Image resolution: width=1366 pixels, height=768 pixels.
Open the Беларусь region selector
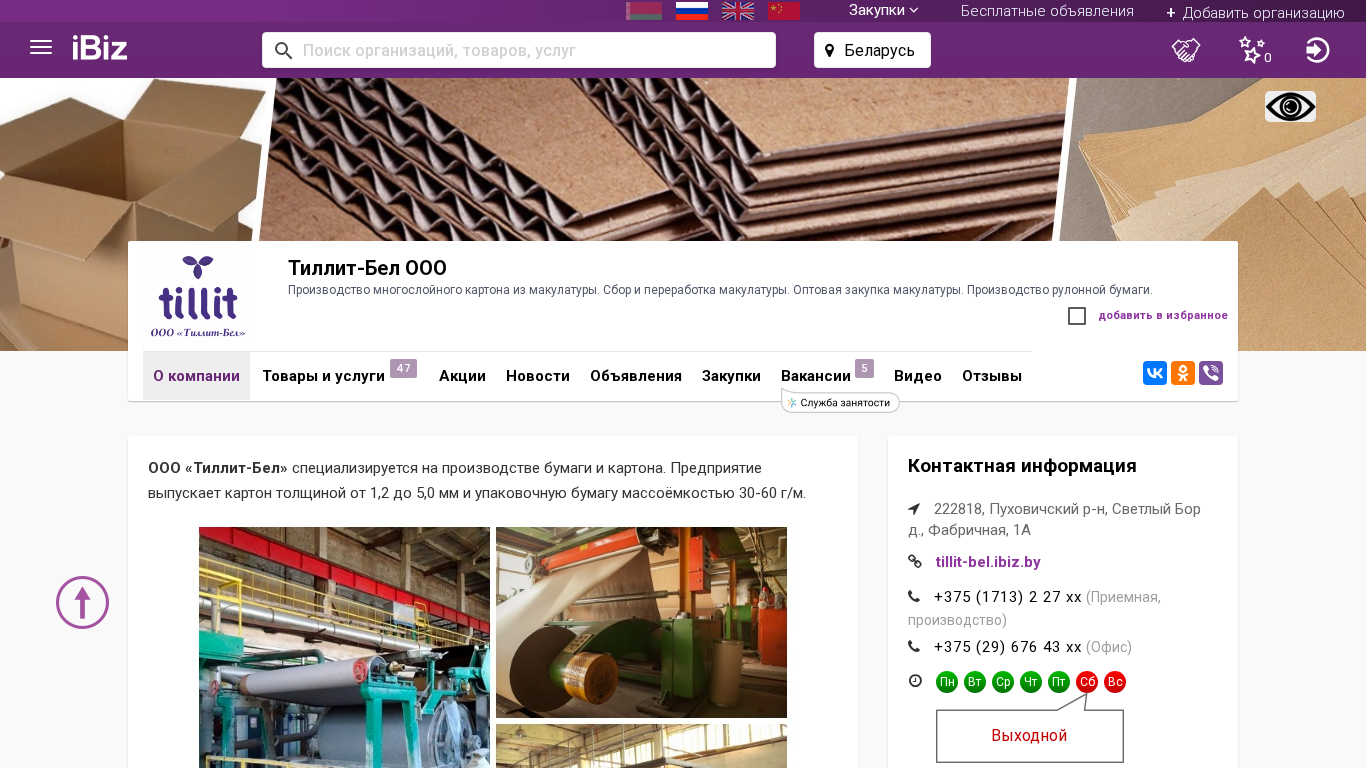point(872,50)
